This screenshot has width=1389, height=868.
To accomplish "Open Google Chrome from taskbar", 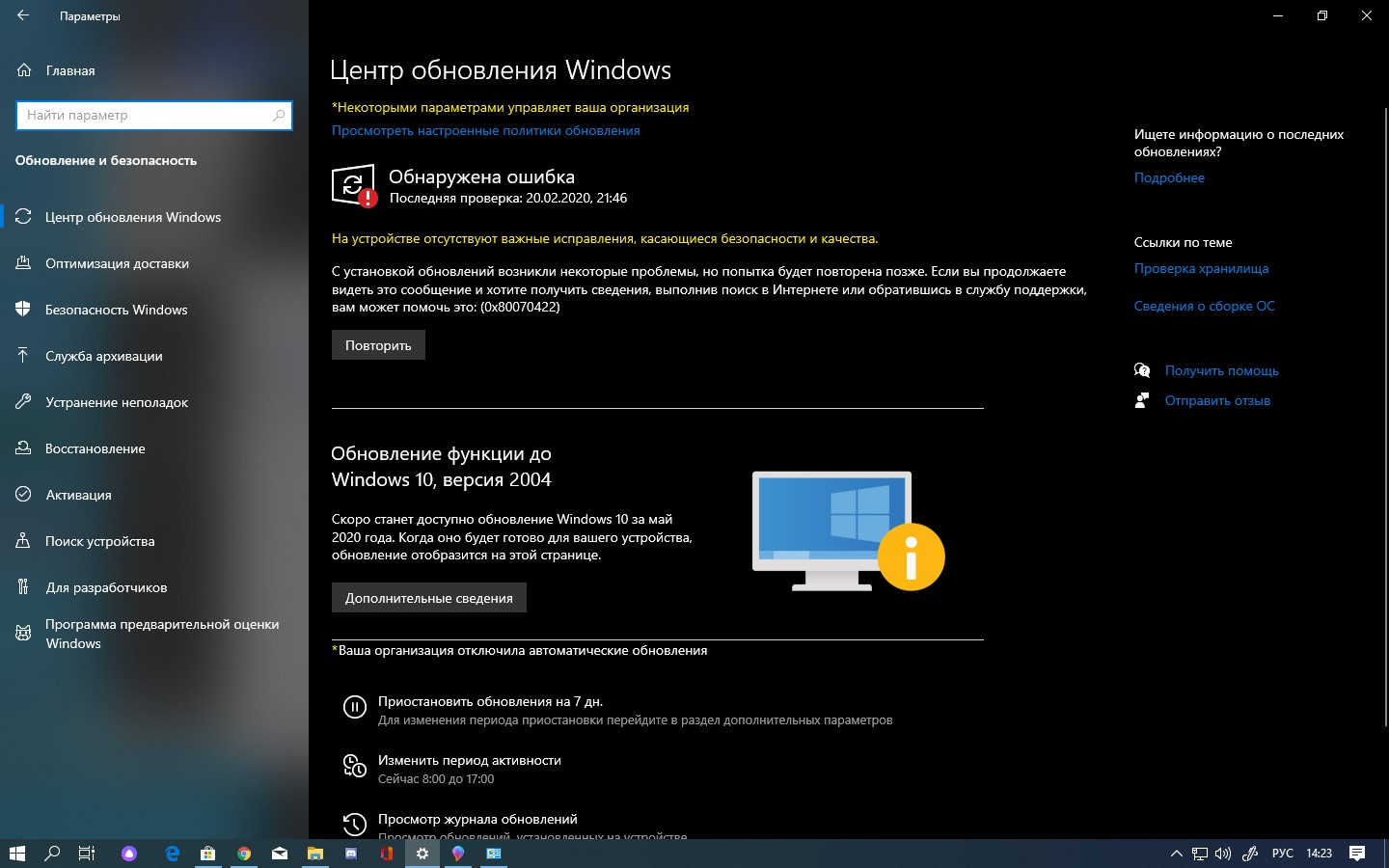I will pos(244,854).
